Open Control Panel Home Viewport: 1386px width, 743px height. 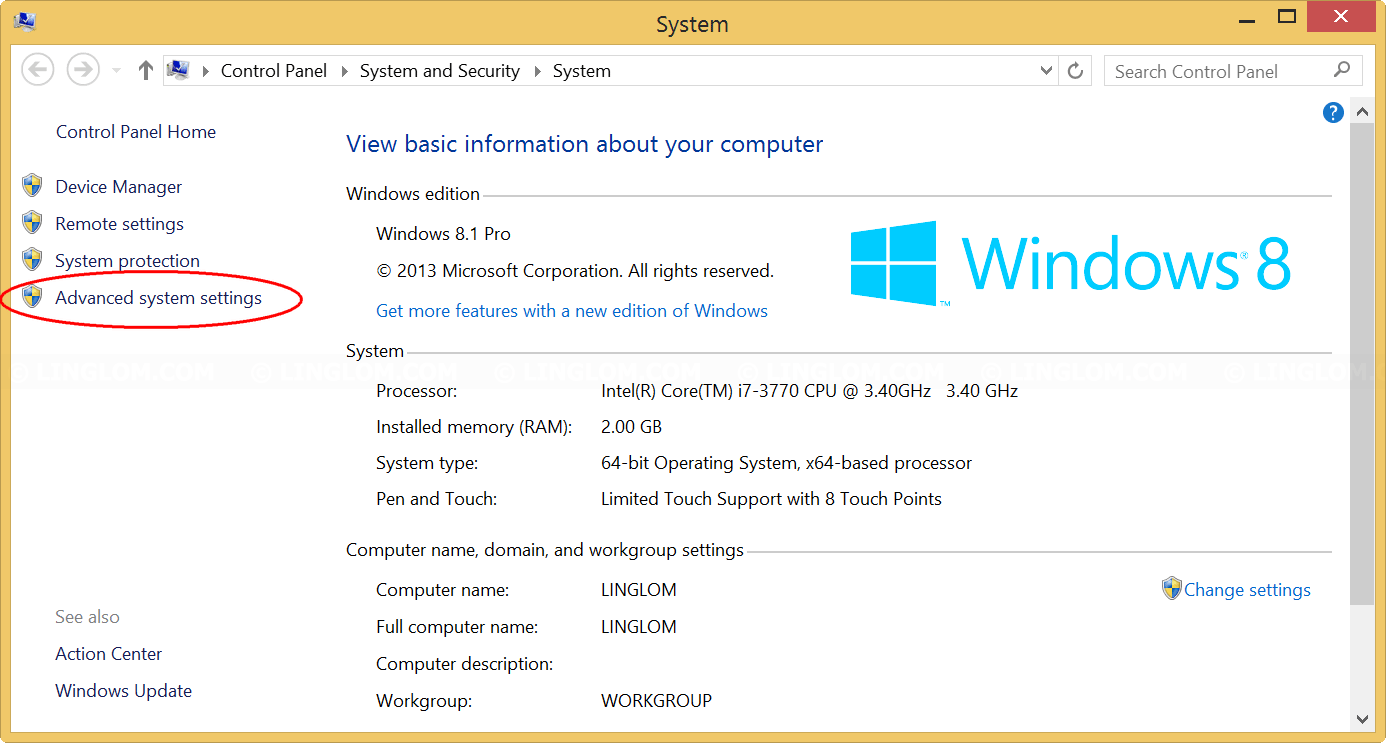click(136, 132)
